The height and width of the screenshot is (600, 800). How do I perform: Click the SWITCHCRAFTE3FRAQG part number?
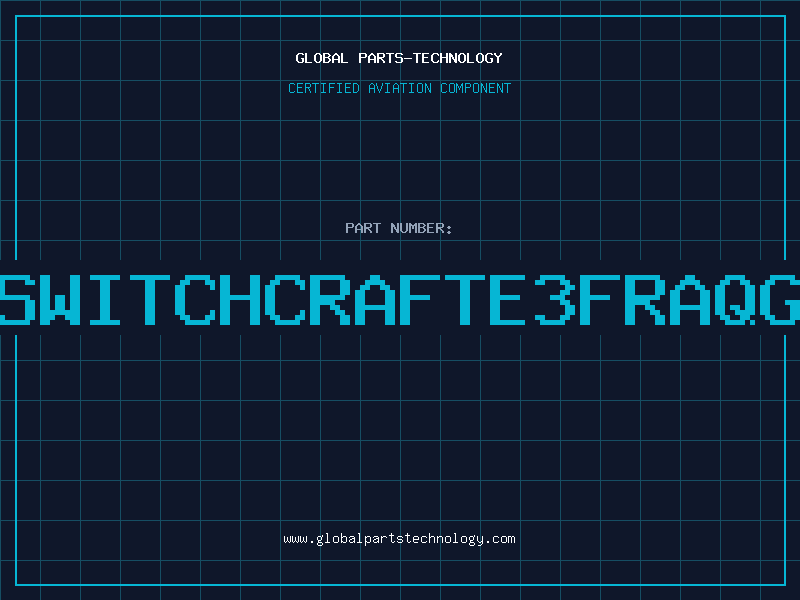(x=400, y=299)
